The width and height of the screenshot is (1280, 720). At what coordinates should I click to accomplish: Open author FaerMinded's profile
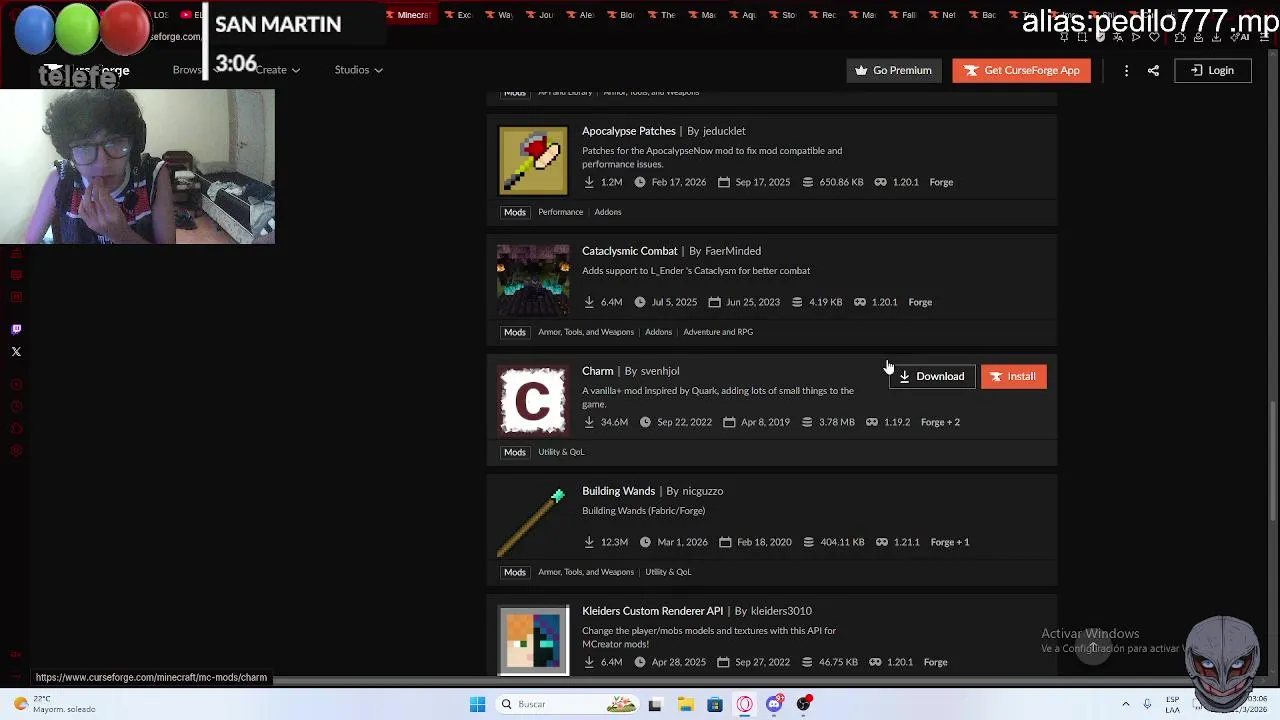pyautogui.click(x=733, y=251)
